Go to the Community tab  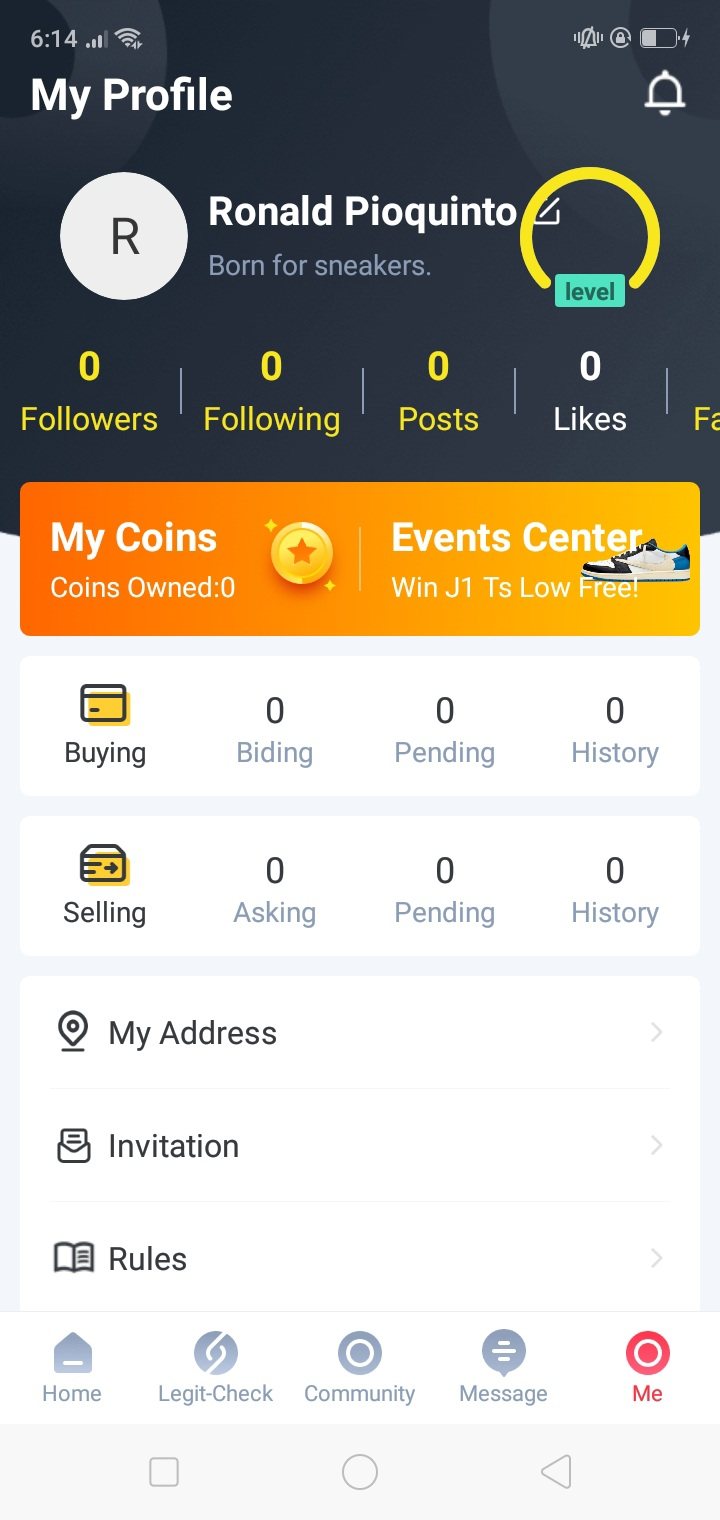tap(360, 1367)
